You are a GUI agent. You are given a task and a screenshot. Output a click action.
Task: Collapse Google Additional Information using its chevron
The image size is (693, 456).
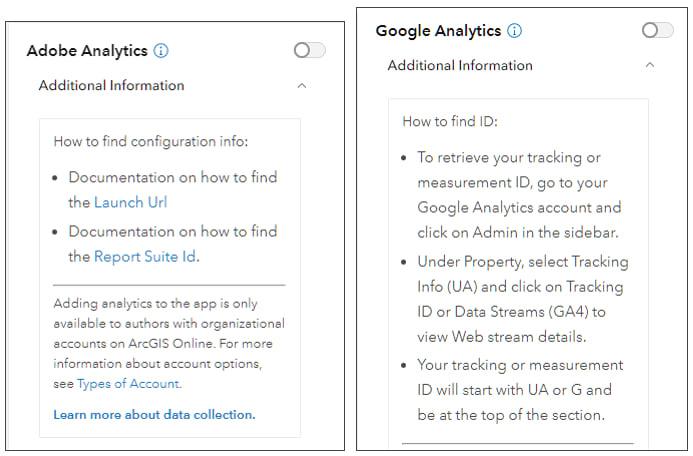click(650, 66)
